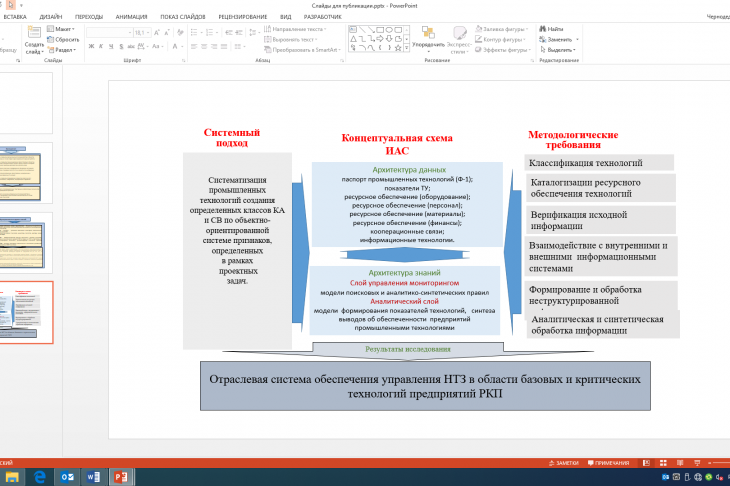This screenshot has width=730, height=486.
Task: Open the РЕЦЕНЗИРОВАНИЕ ribbon tab
Action: [243, 17]
